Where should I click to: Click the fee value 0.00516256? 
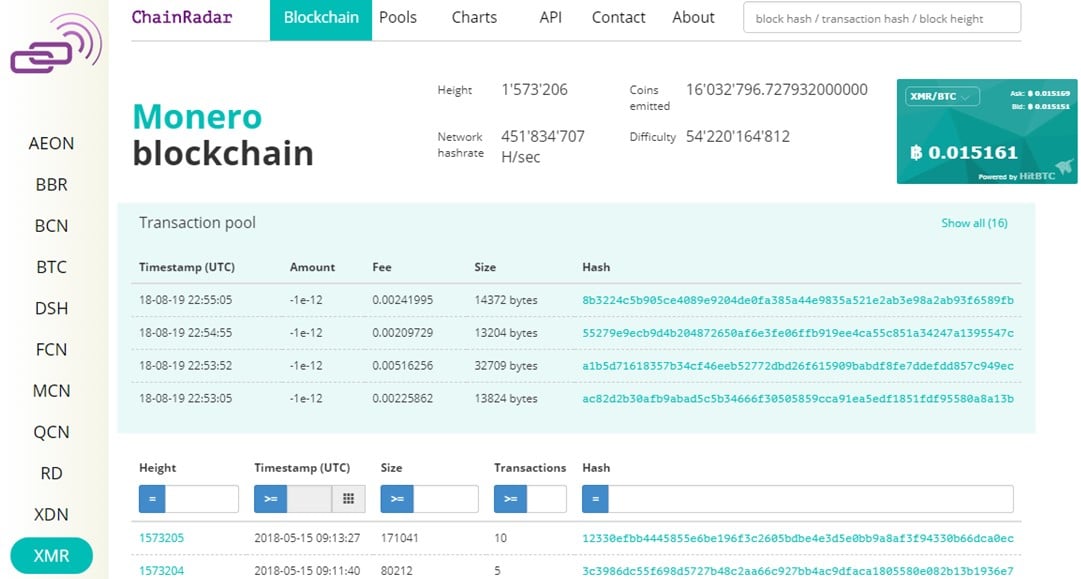pos(403,366)
